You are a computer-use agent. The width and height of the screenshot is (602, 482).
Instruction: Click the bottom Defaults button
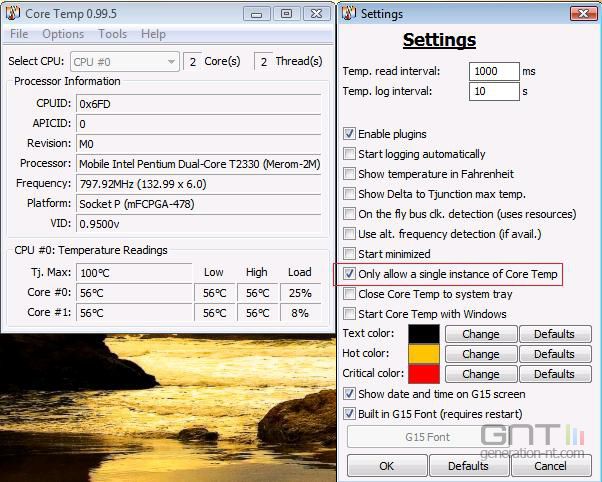[x=469, y=465]
